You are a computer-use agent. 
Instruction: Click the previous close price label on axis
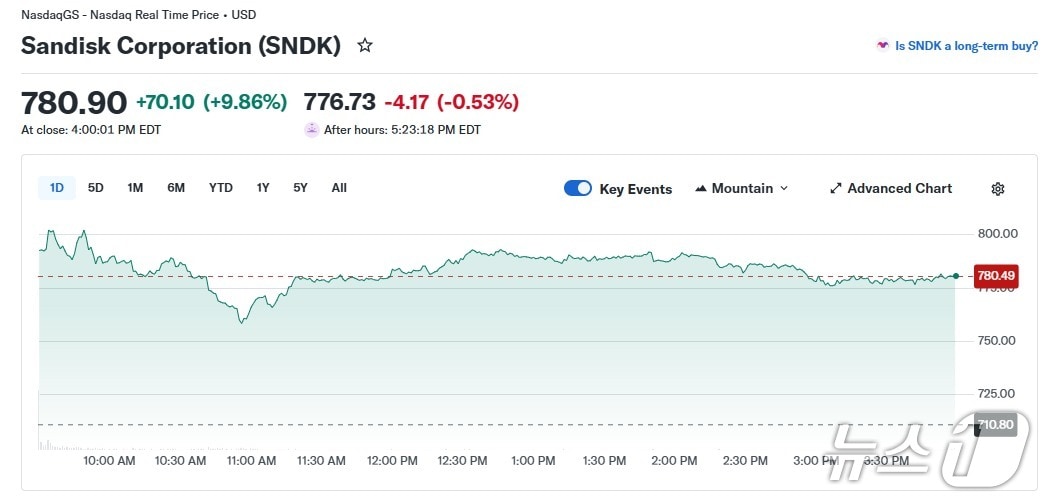click(996, 425)
